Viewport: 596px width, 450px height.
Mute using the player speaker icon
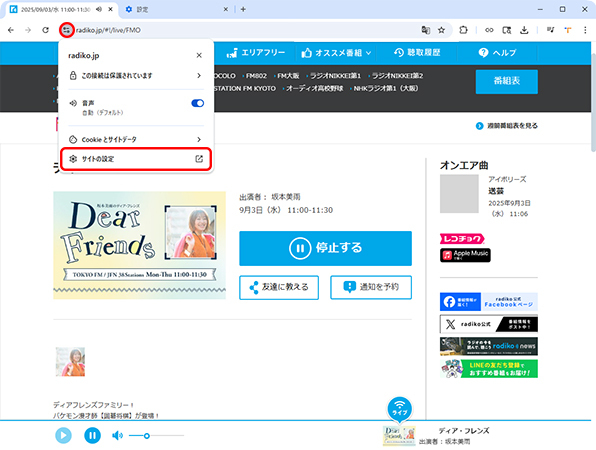click(x=117, y=436)
